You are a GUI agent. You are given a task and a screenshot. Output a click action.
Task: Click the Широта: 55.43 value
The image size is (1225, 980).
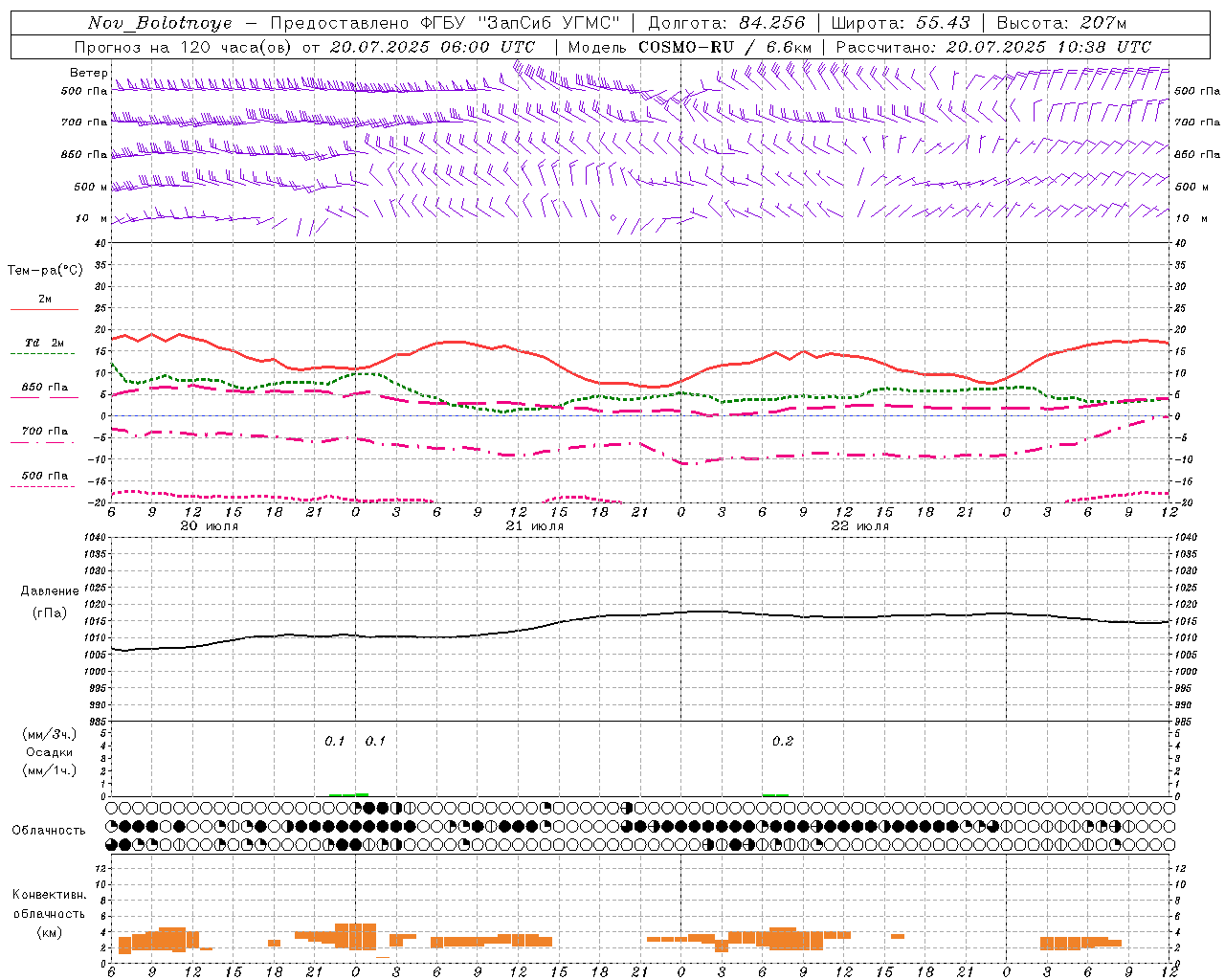901,23
